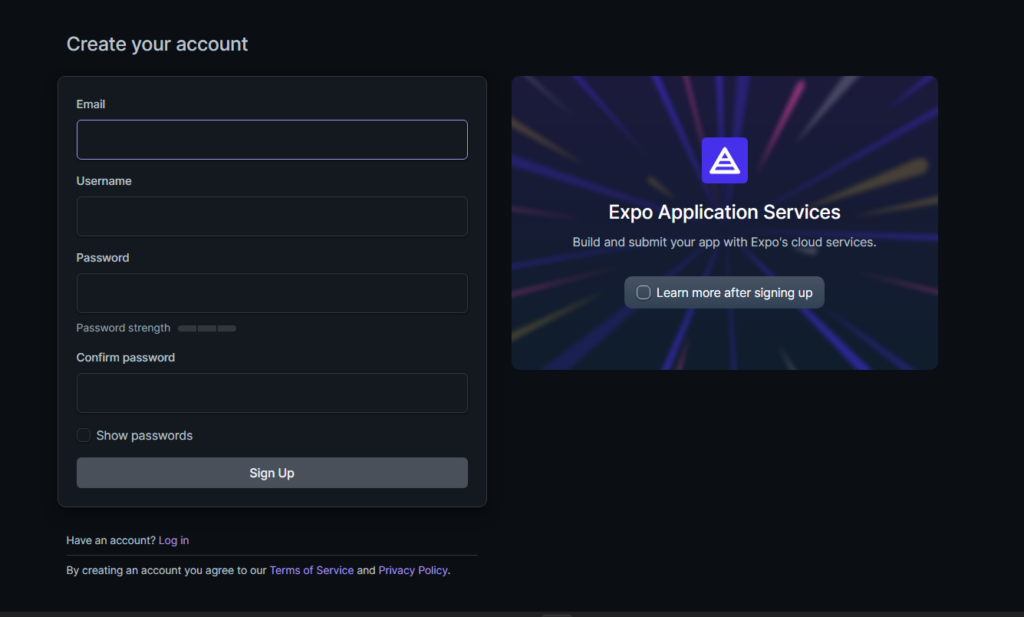Open the Terms of Service link
Image resolution: width=1024 pixels, height=617 pixels.
(311, 571)
